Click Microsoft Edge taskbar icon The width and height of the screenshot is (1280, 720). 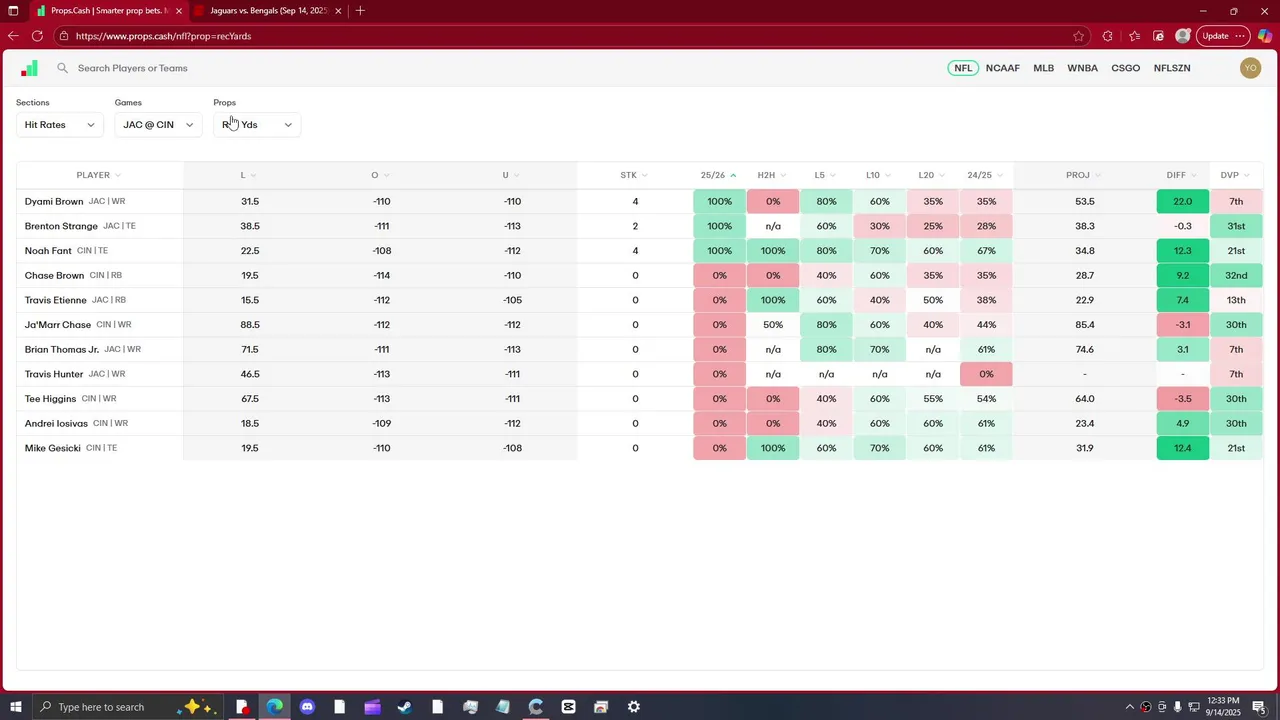pyautogui.click(x=275, y=707)
